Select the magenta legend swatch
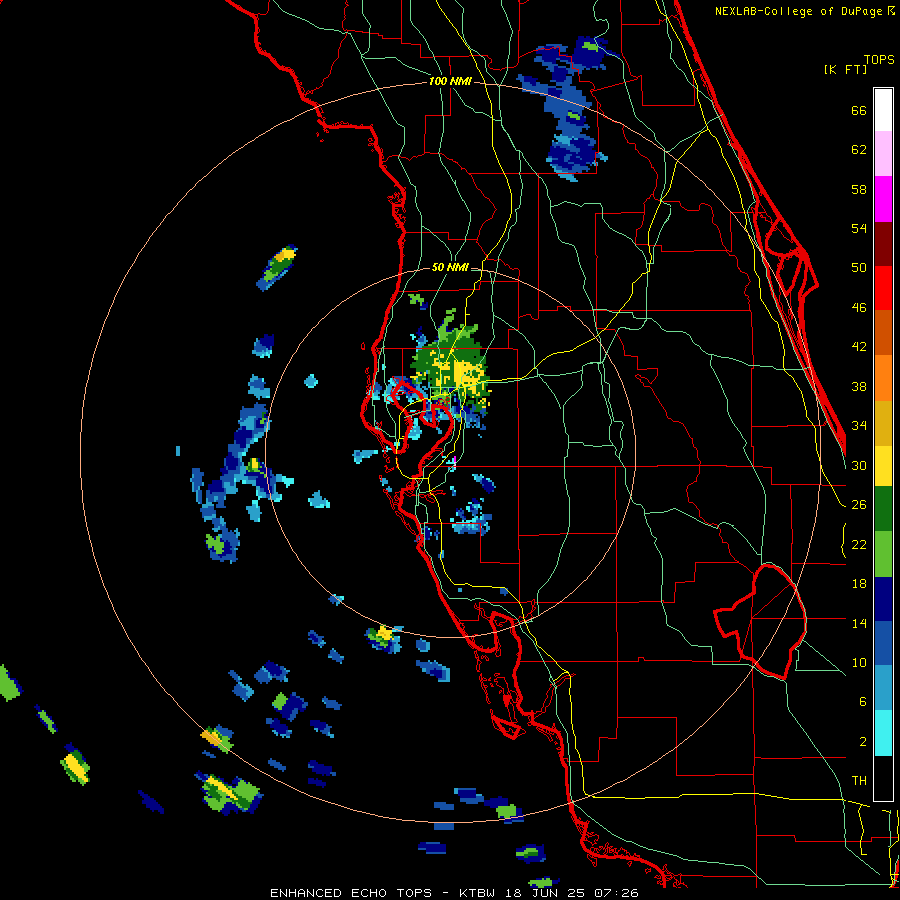900x900 pixels. [x=883, y=199]
